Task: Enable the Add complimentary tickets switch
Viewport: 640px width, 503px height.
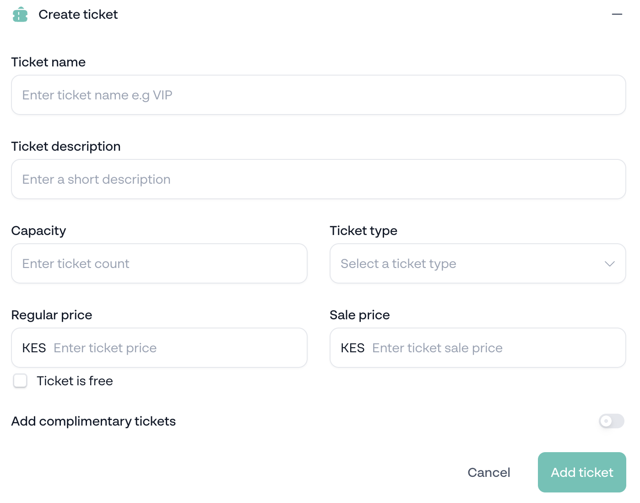Action: coord(611,421)
